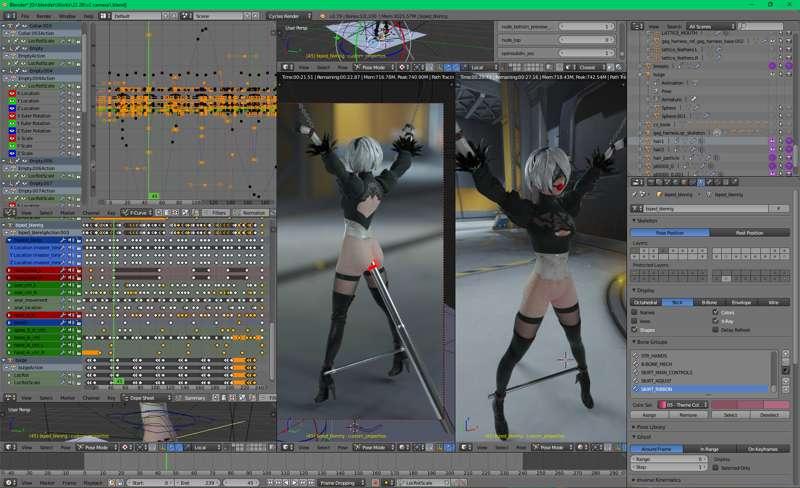Click the add bone group plus icon
Image resolution: width=800 pixels, height=488 pixels.
pos(786,353)
